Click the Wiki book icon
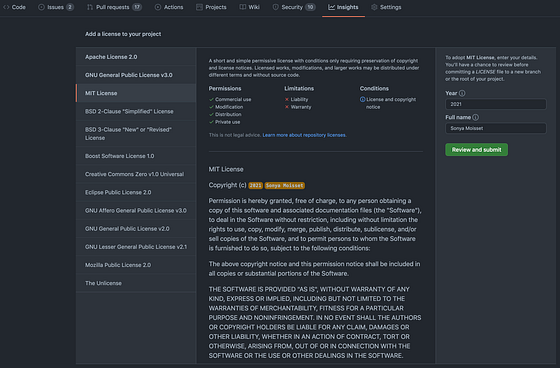This screenshot has width=560, height=368. [242, 7]
